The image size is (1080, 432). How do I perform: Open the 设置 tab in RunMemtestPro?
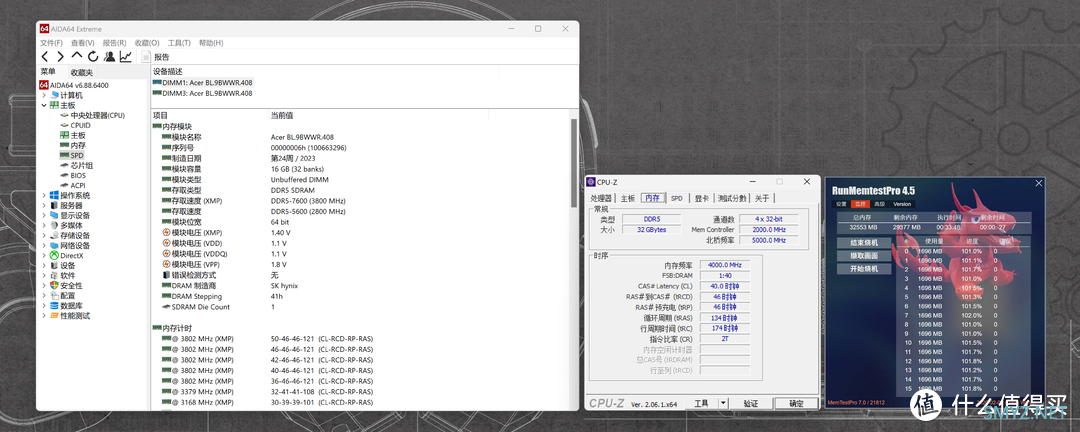(842, 204)
